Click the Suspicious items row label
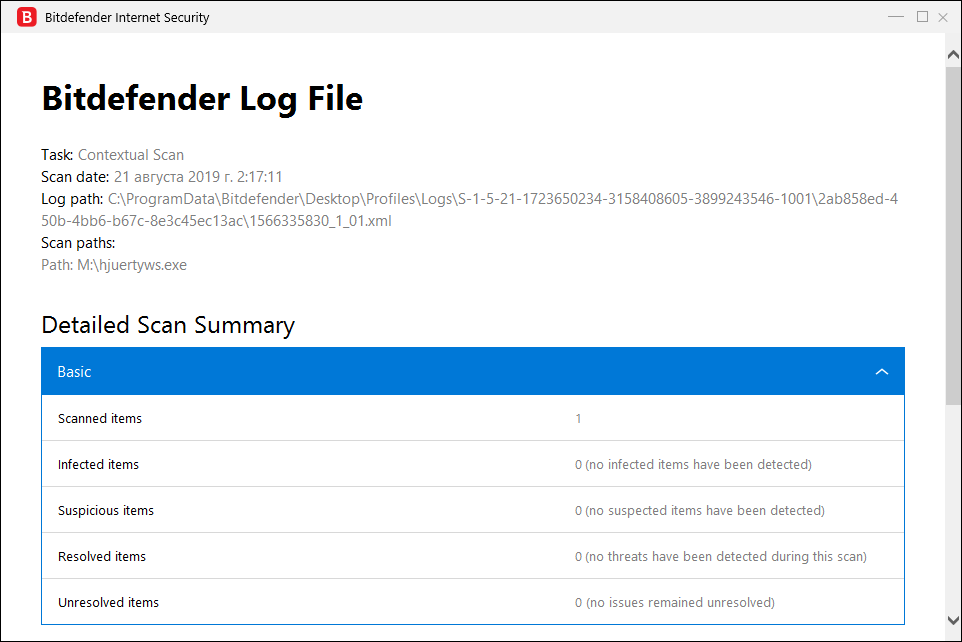The image size is (962, 642). tap(106, 511)
